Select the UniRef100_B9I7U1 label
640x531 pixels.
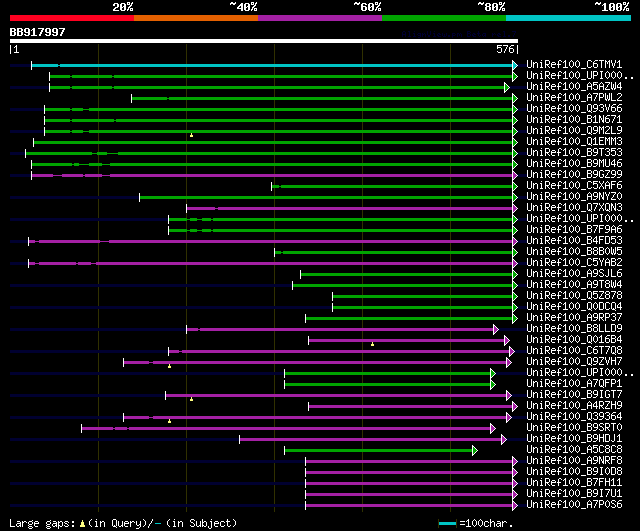pos(574,494)
